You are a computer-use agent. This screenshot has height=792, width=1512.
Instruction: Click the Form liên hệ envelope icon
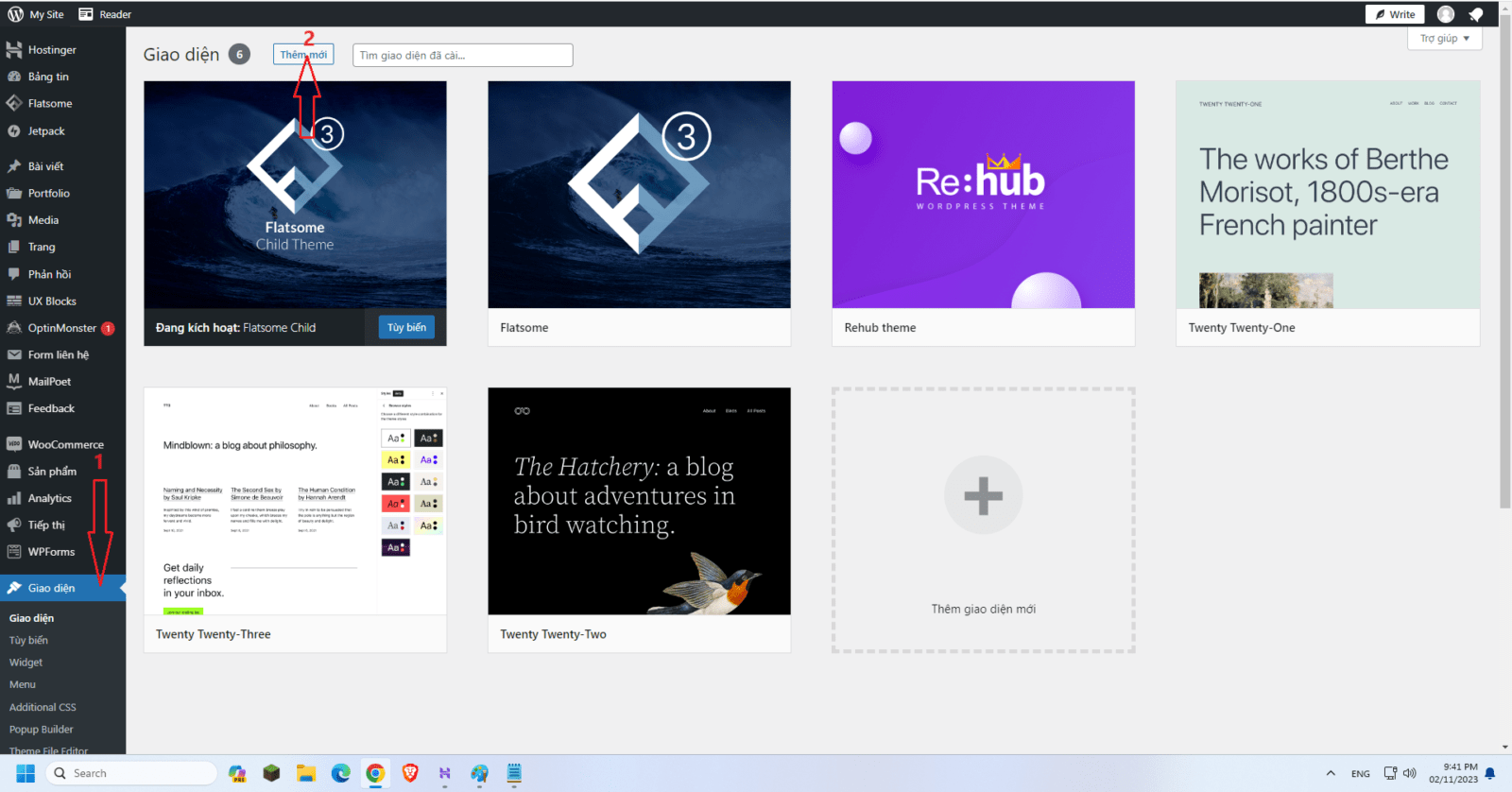click(x=14, y=355)
